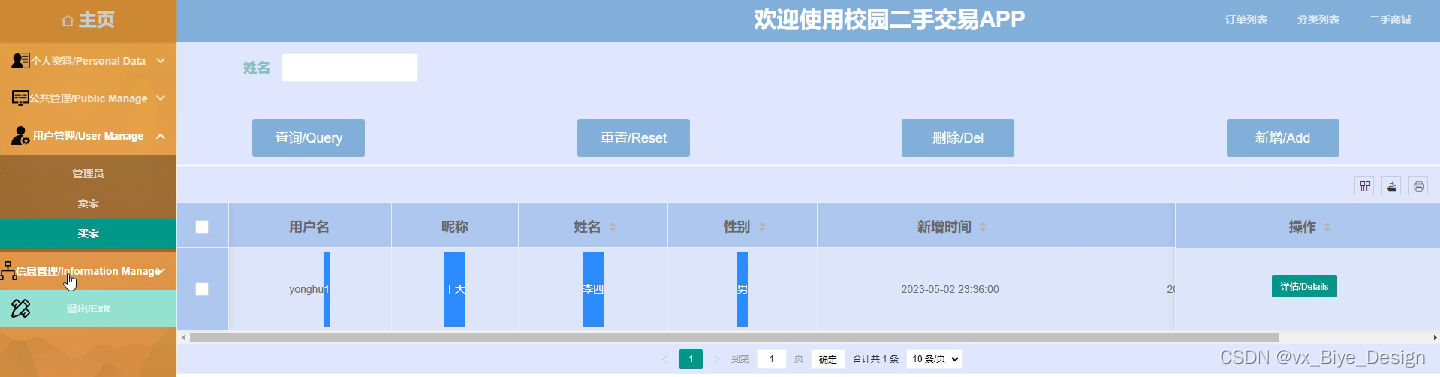1440x377 pixels.
Task: Sort by the 新增时间 column arrows
Action: point(983,227)
